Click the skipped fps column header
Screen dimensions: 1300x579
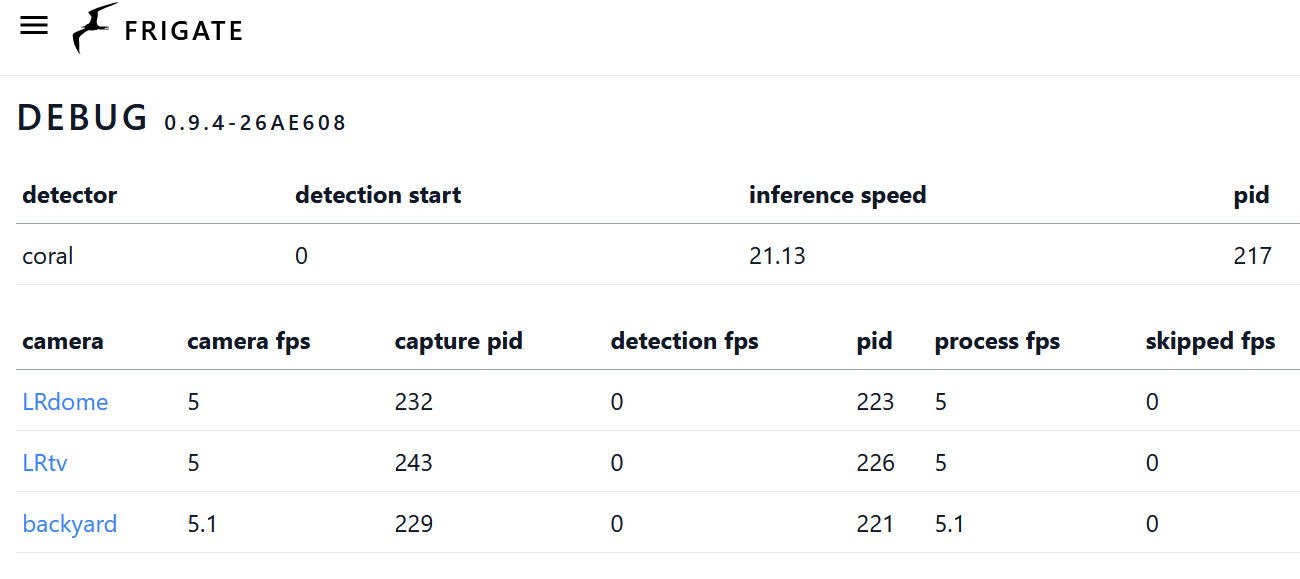click(x=1210, y=341)
